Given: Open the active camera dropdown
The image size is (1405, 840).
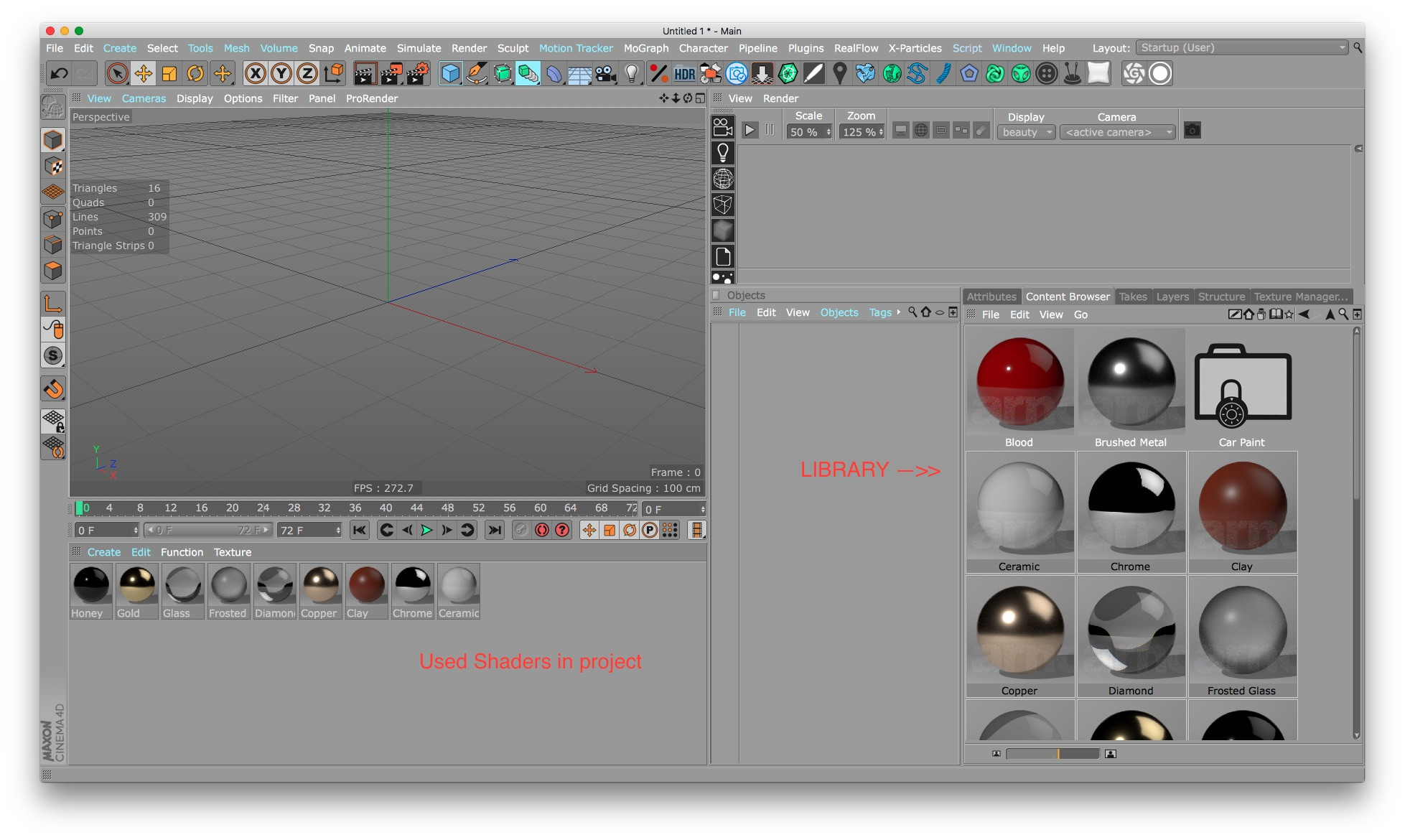Looking at the screenshot, I should click(1117, 132).
